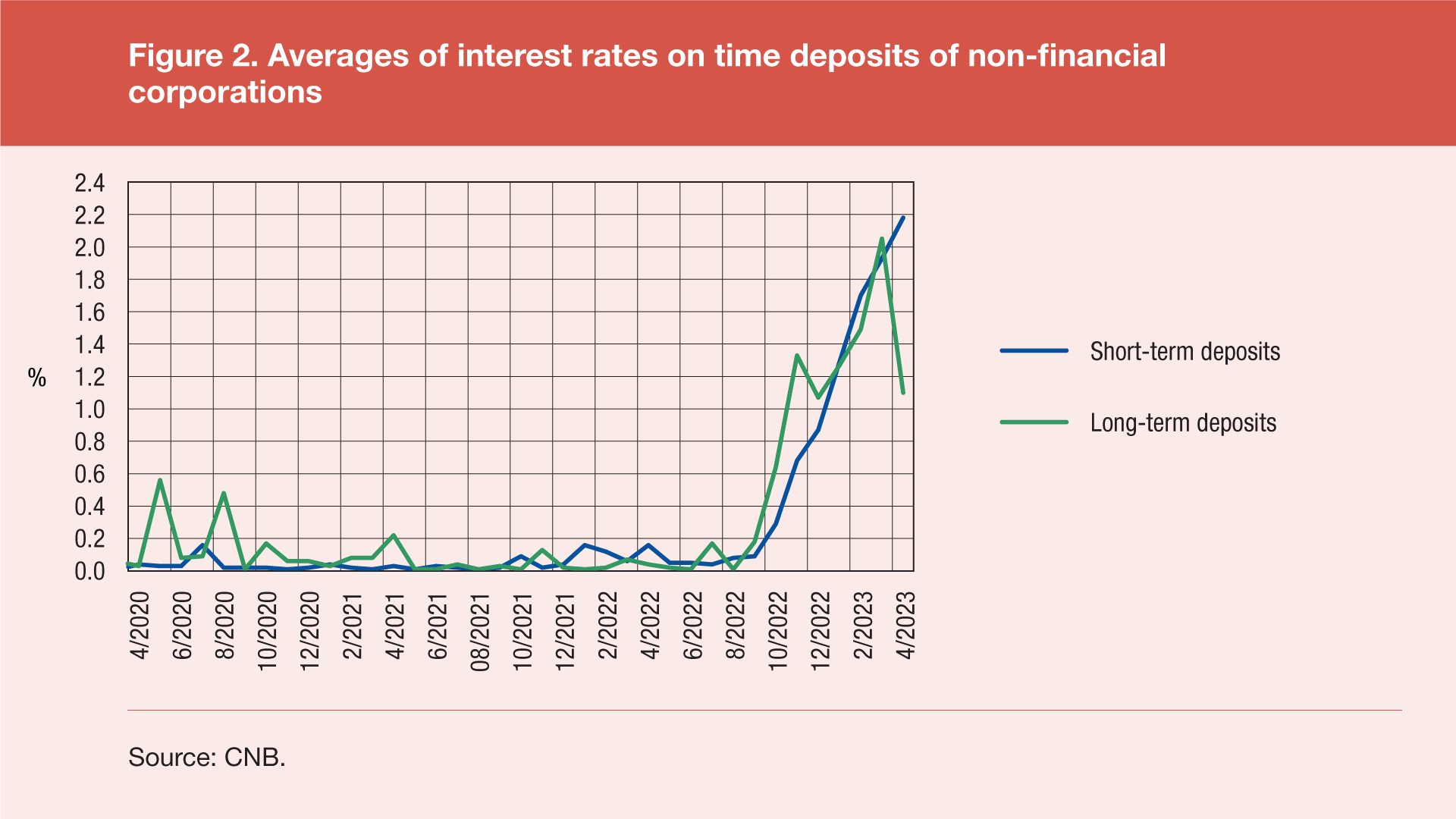
Task: Click the percent sign axis title
Action: [37, 378]
